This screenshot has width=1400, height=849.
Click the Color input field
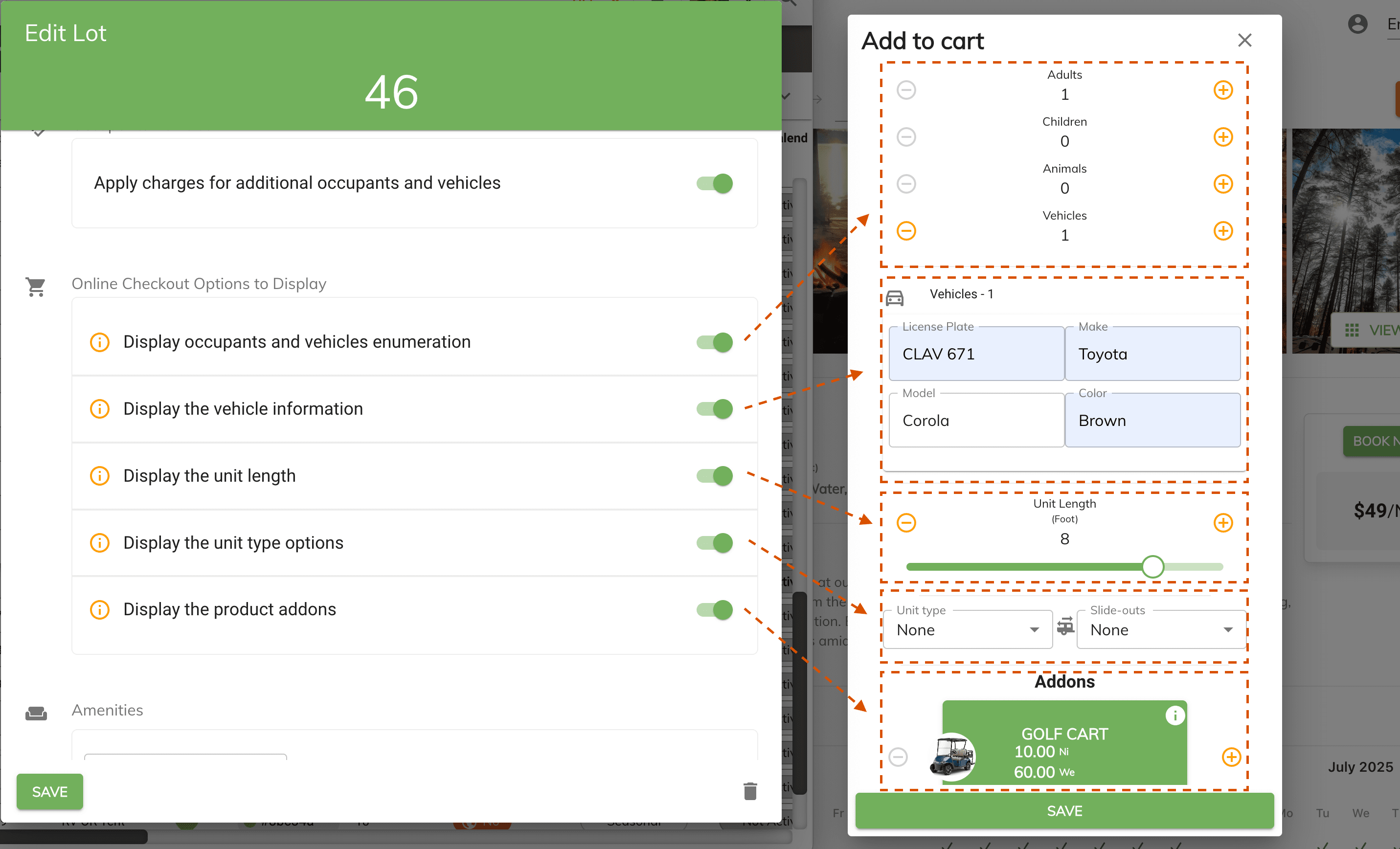pyautogui.click(x=1152, y=420)
